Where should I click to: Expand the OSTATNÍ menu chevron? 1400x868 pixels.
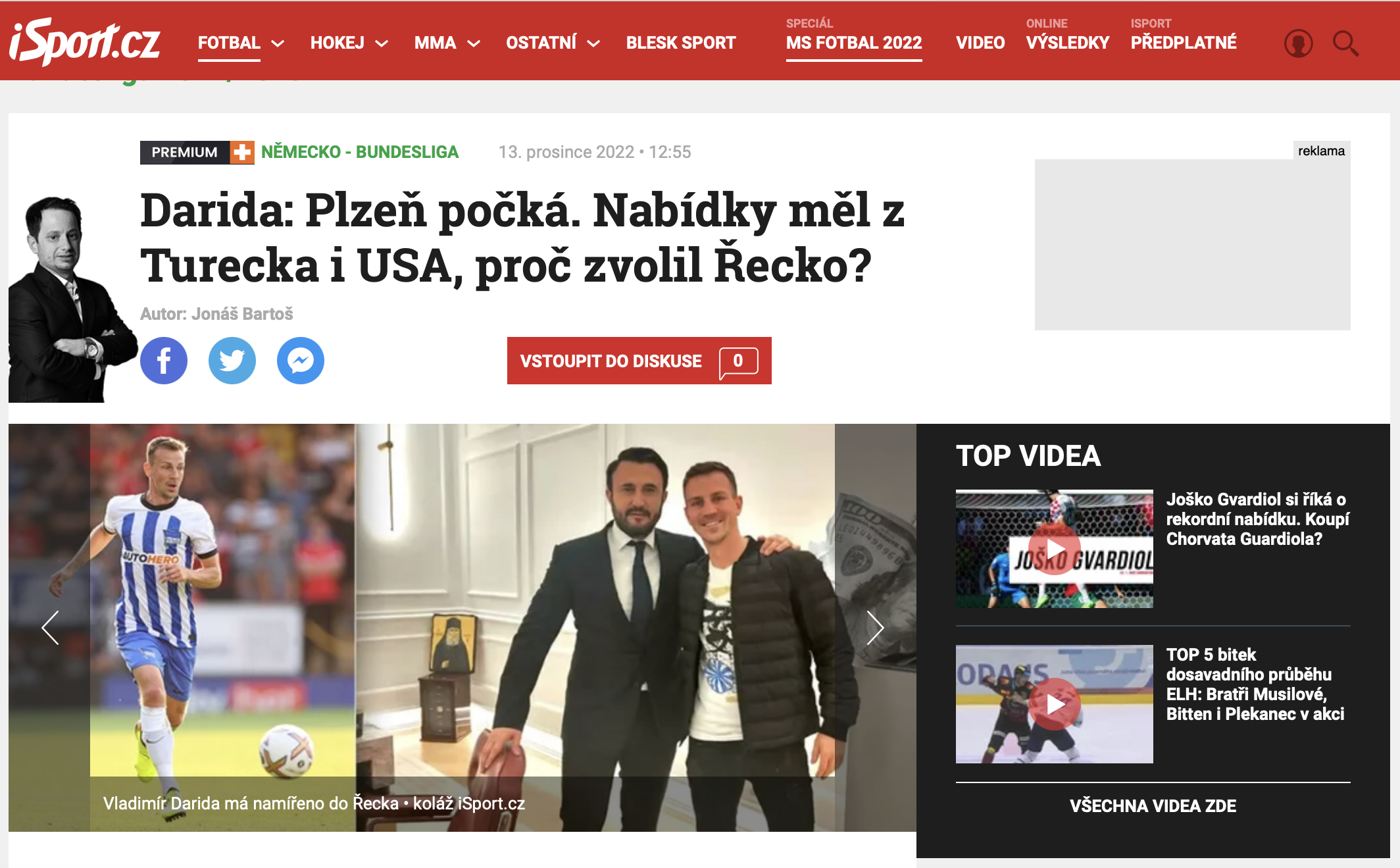593,43
